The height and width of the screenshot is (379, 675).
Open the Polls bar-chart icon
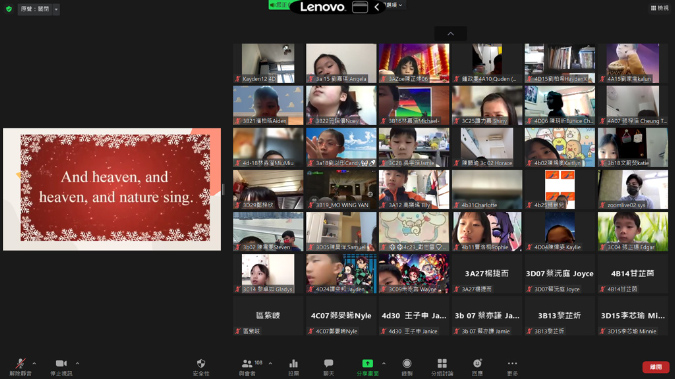coord(294,367)
